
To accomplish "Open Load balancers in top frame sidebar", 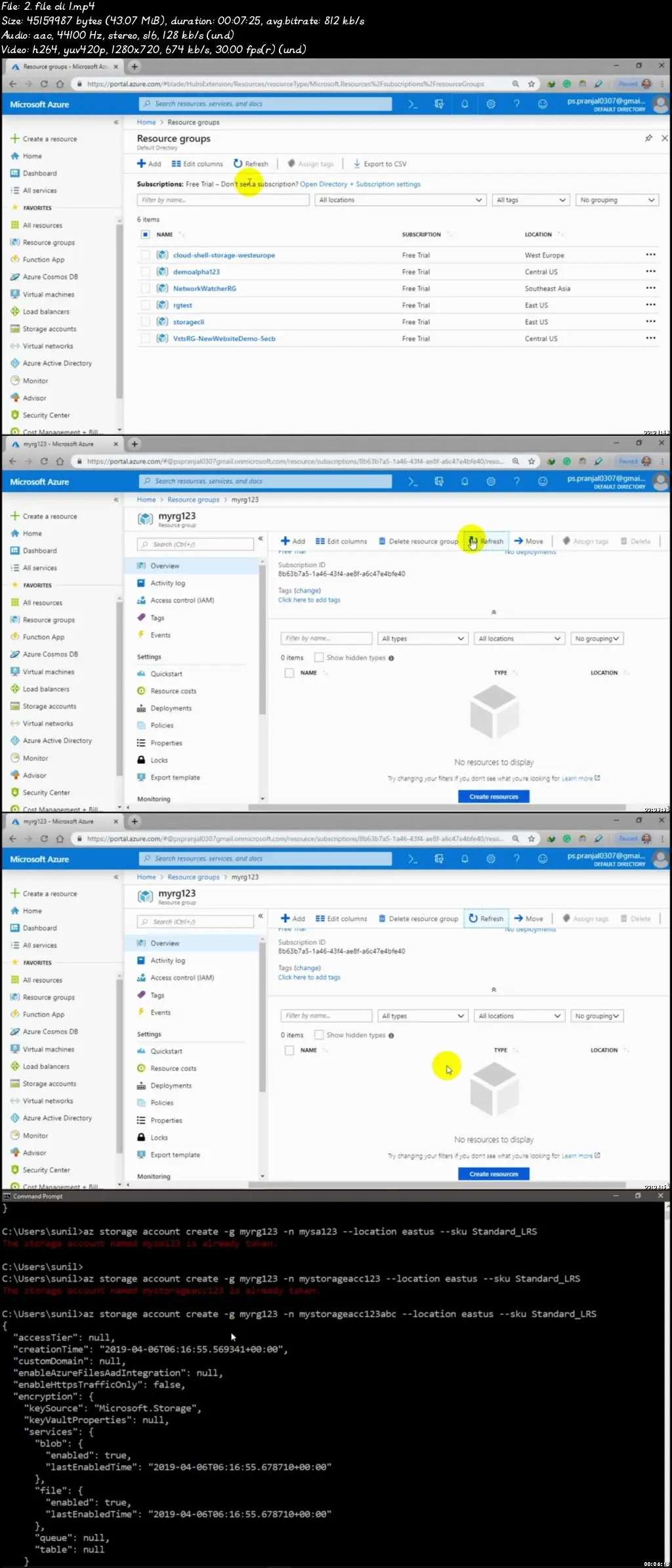I will pyautogui.click(x=46, y=312).
